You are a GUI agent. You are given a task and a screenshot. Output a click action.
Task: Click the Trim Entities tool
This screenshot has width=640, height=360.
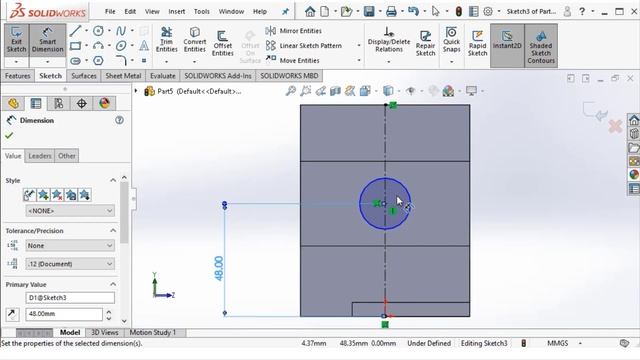coord(167,40)
